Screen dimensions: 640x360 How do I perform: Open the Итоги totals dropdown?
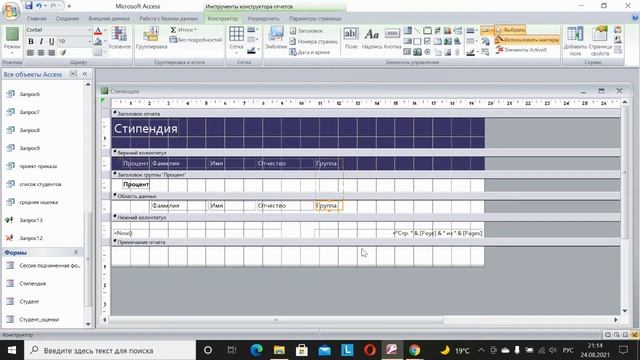click(x=184, y=30)
